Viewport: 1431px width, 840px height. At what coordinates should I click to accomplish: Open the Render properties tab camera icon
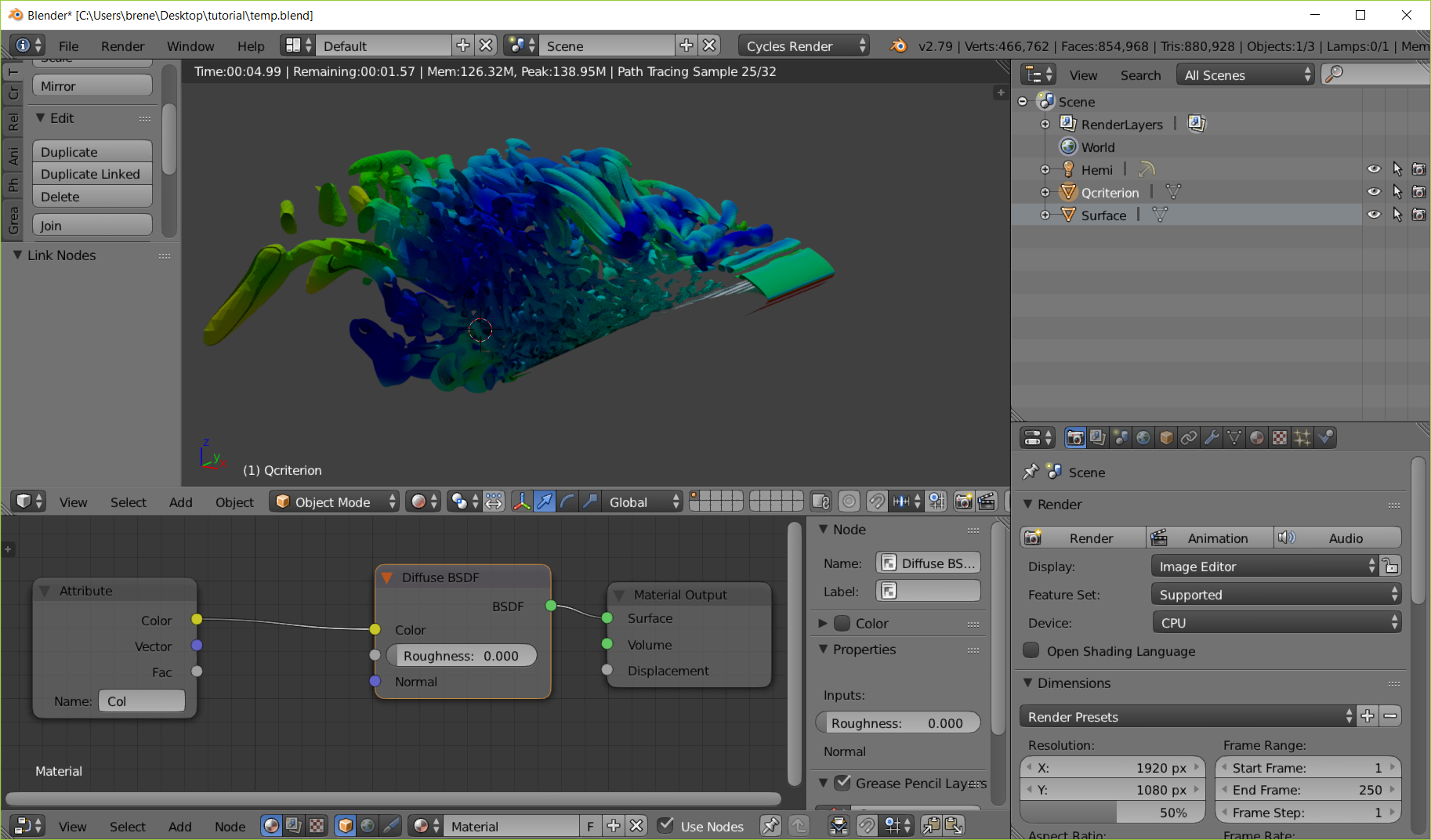click(x=1075, y=437)
